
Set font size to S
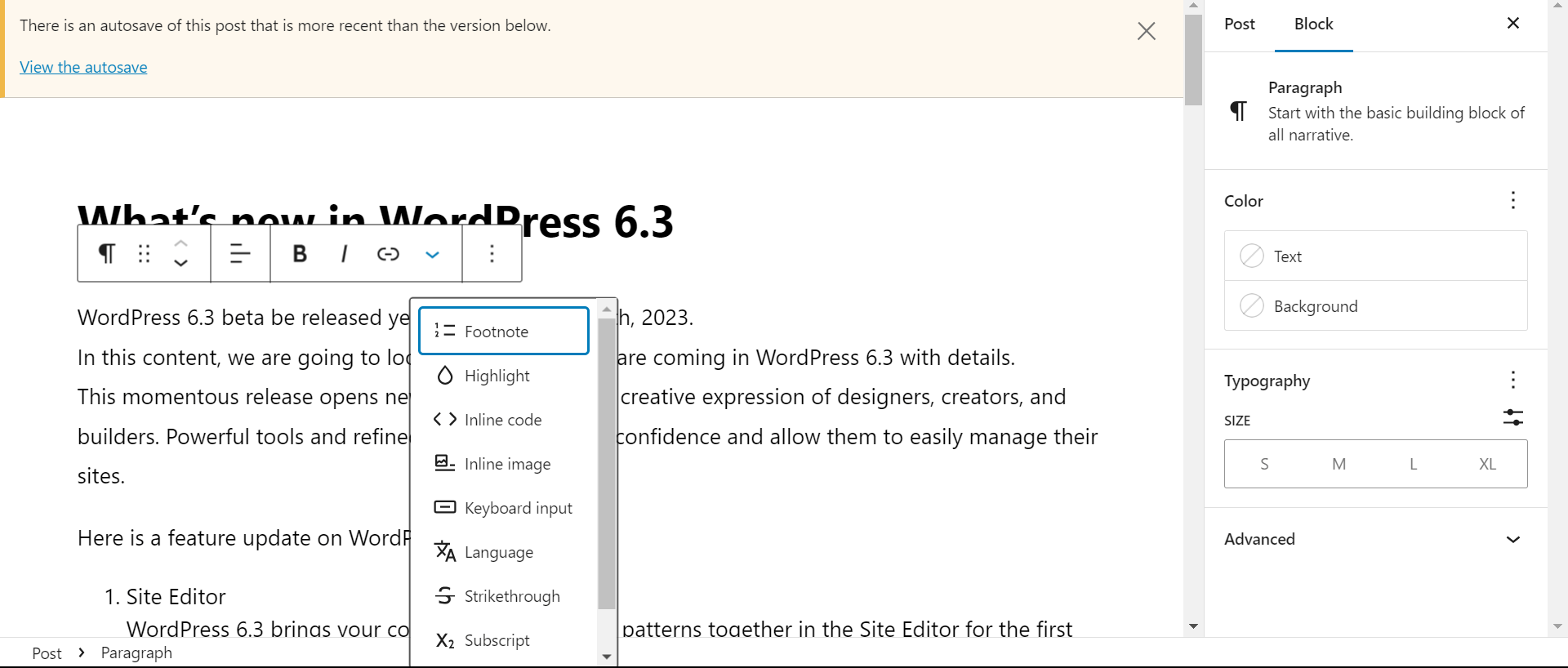tap(1264, 464)
